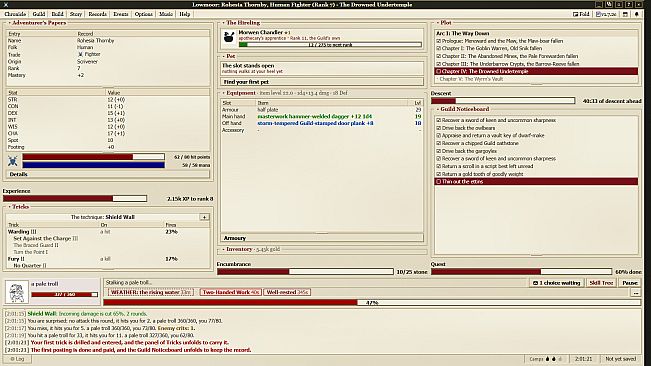651x366 pixels.
Task: Toggle Chapter I: The Goblin Warren checkbox
Action: click(x=439, y=49)
